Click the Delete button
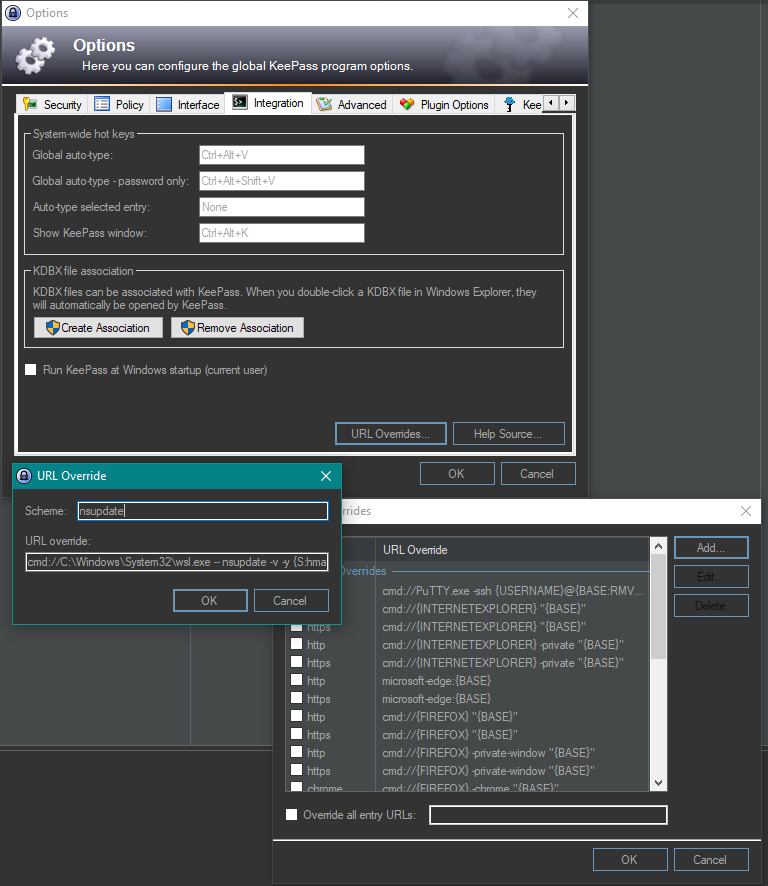The height and width of the screenshot is (886, 768). pos(711,606)
